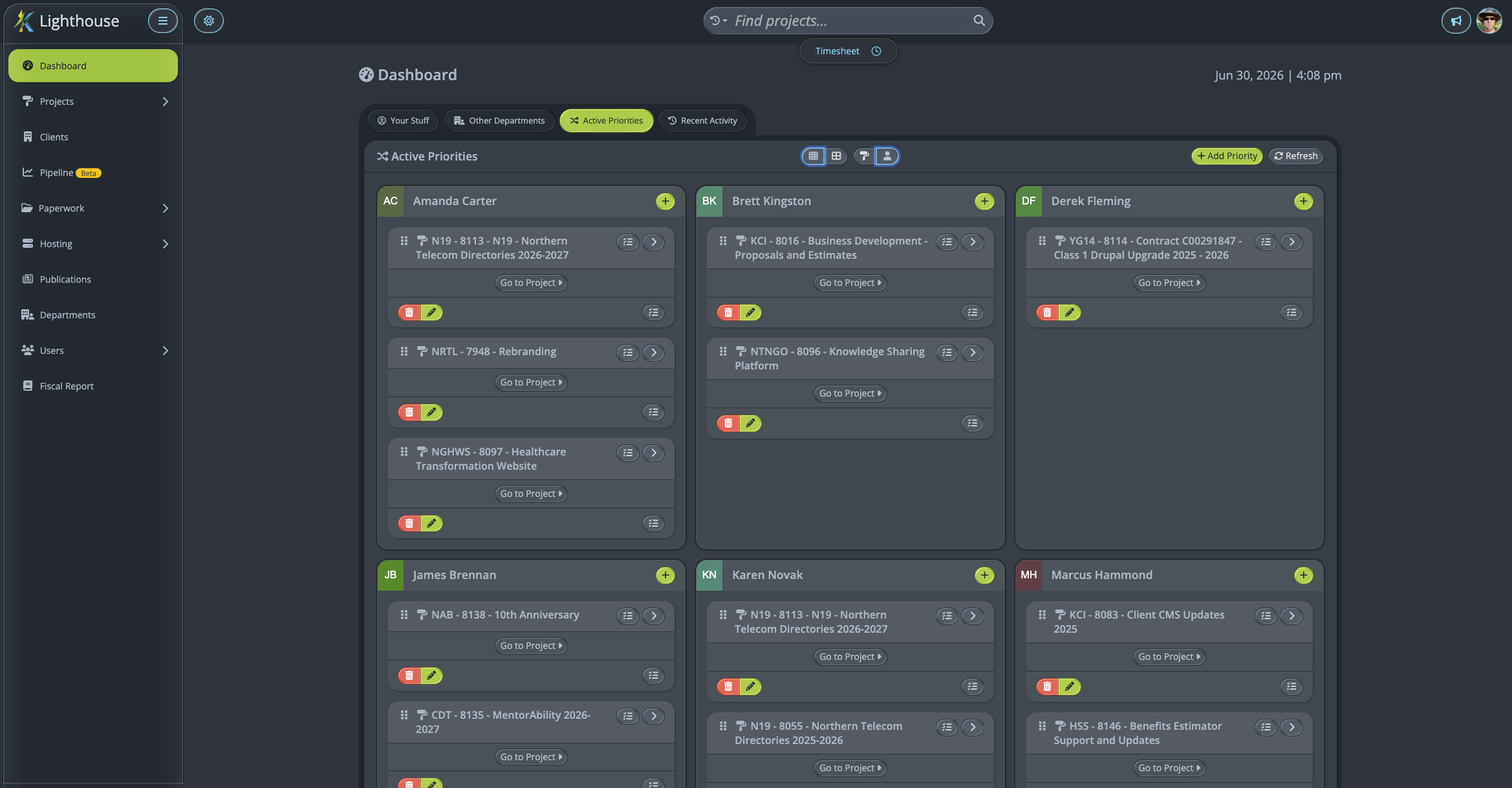
Task: Refresh the Active Priorities list
Action: (1296, 156)
